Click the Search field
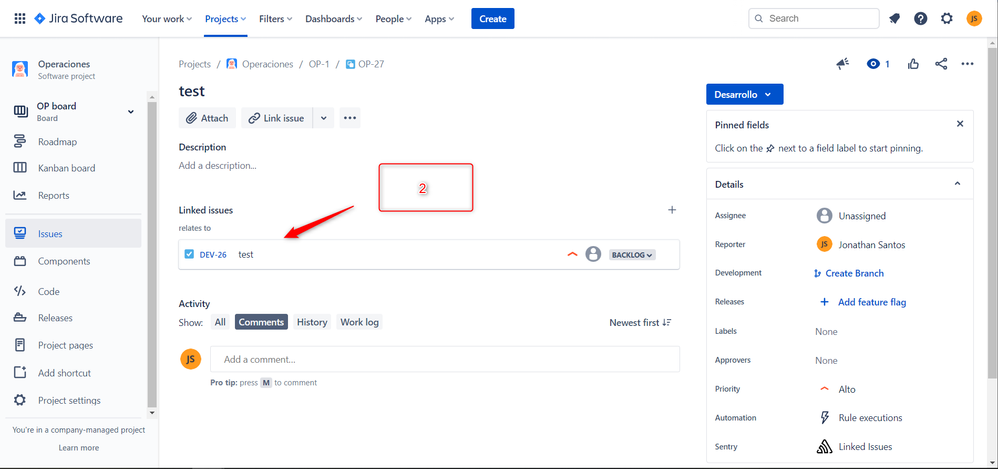This screenshot has height=469, width=998. [813, 18]
